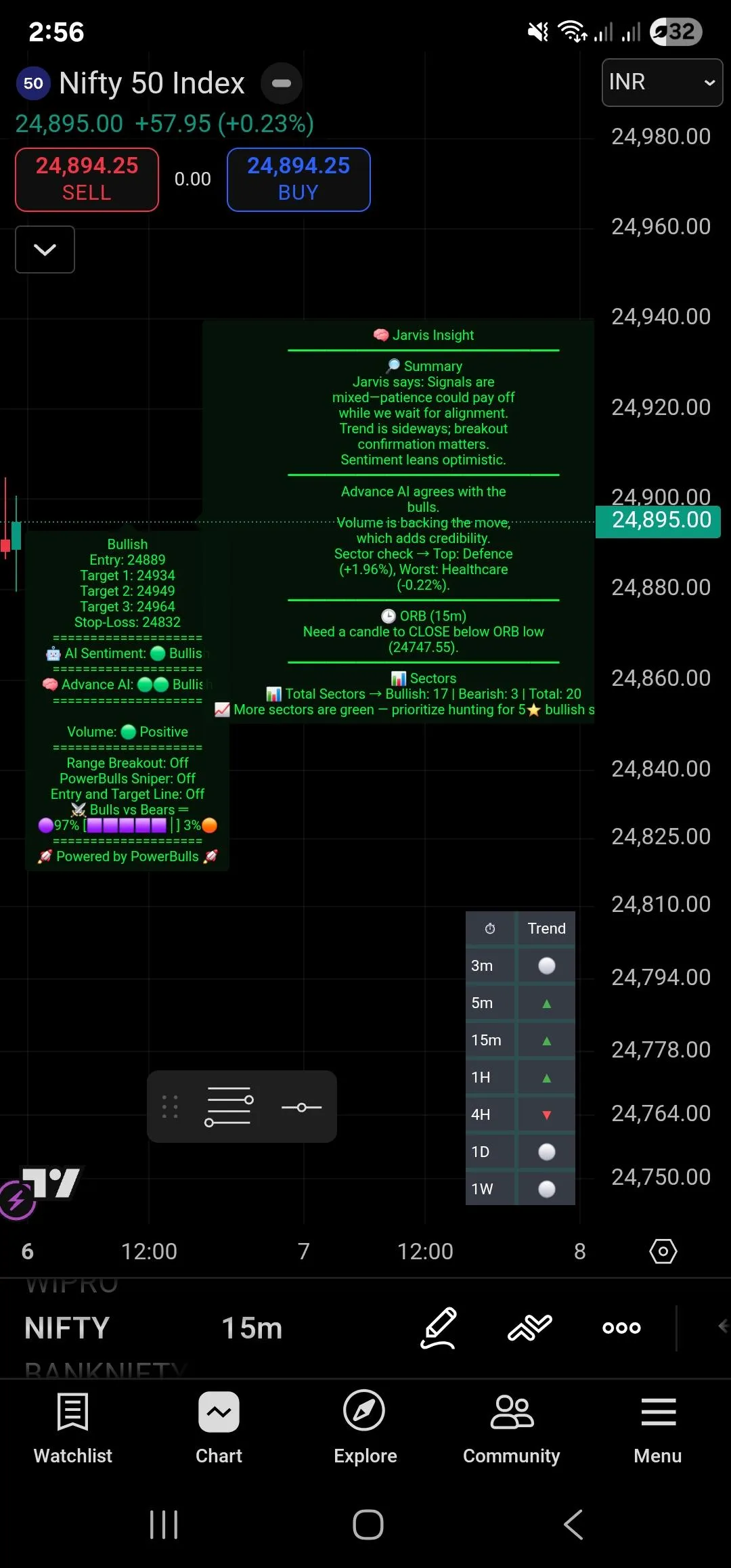Open the indicators icon in bottom toolbar
This screenshot has height=1568, width=731.
(x=530, y=1328)
